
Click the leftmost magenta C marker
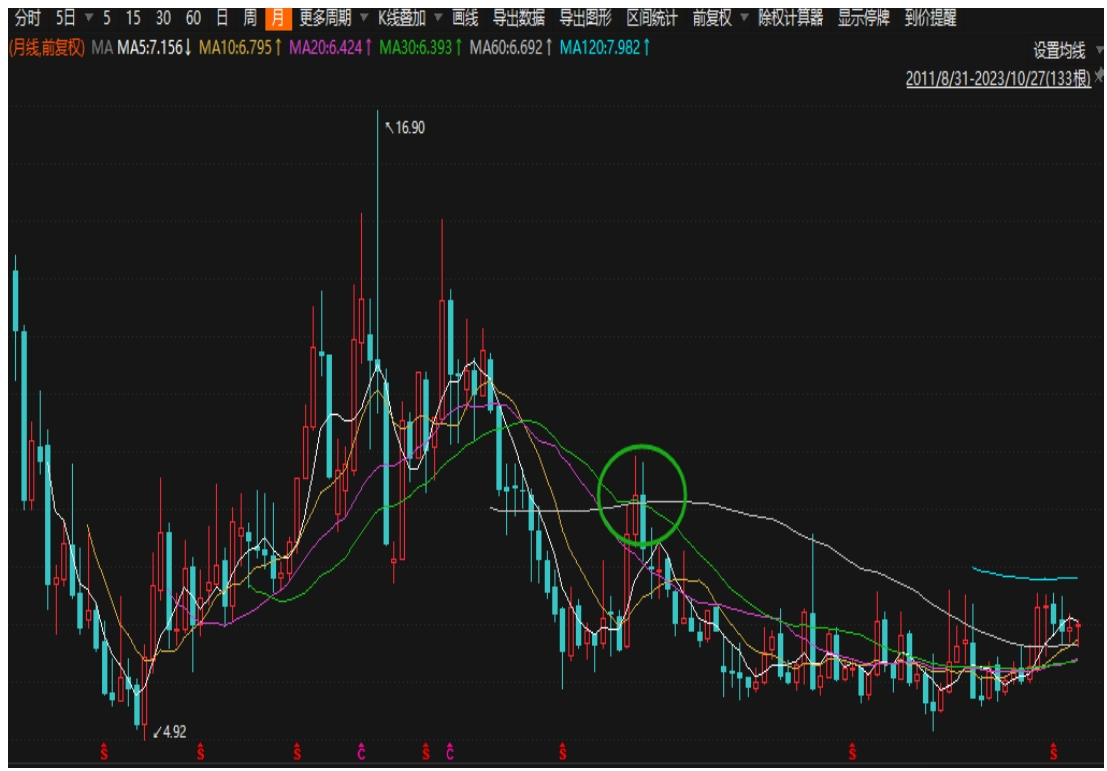pos(361,750)
